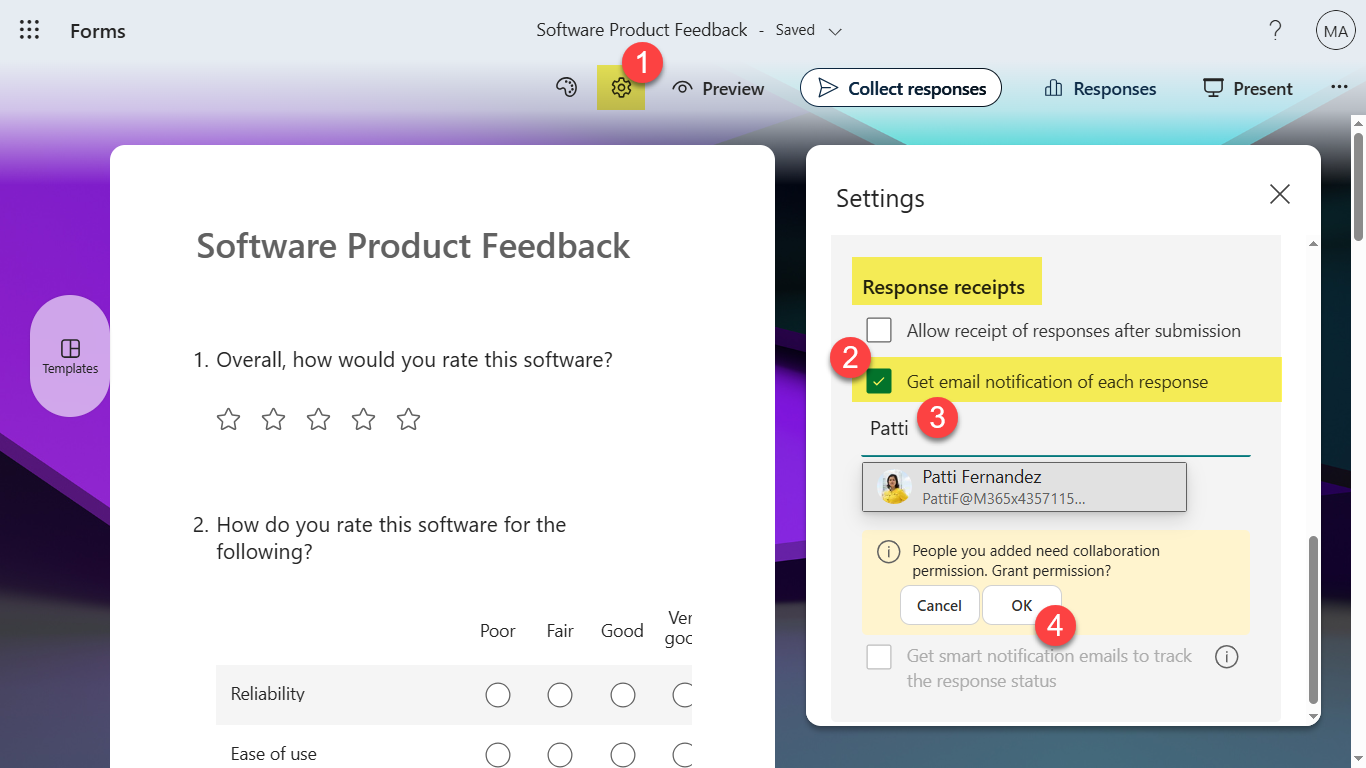Click the Settings panel scrollbar
The image size is (1366, 768).
pos(1314,619)
